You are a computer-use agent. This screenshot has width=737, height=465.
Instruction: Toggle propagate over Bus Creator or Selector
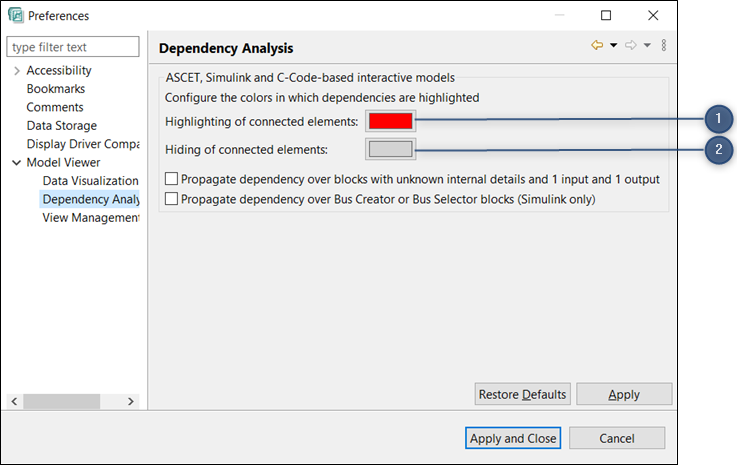[171, 199]
